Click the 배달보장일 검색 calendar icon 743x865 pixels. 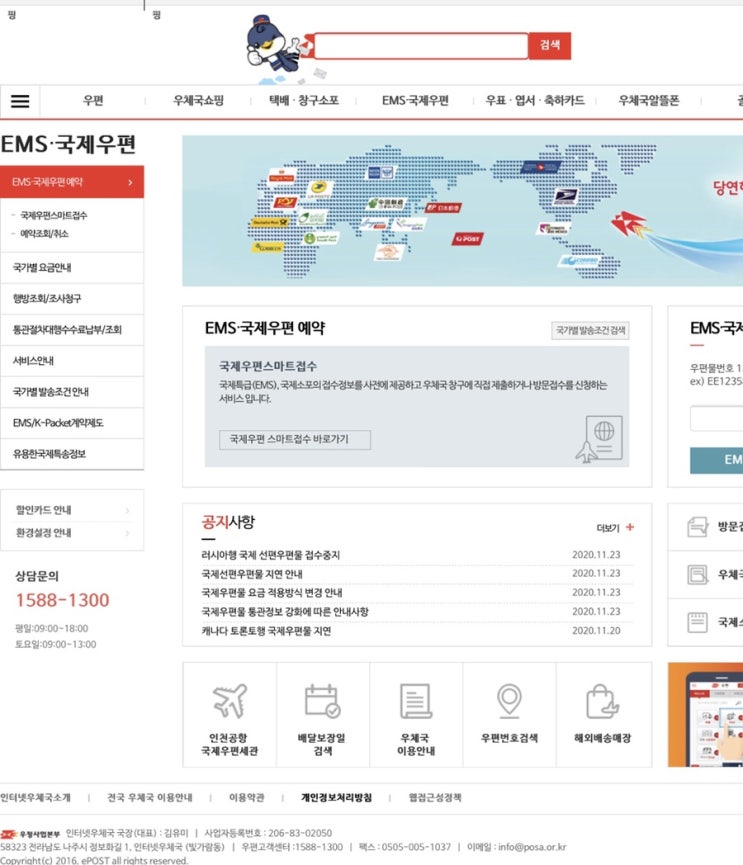tap(323, 701)
